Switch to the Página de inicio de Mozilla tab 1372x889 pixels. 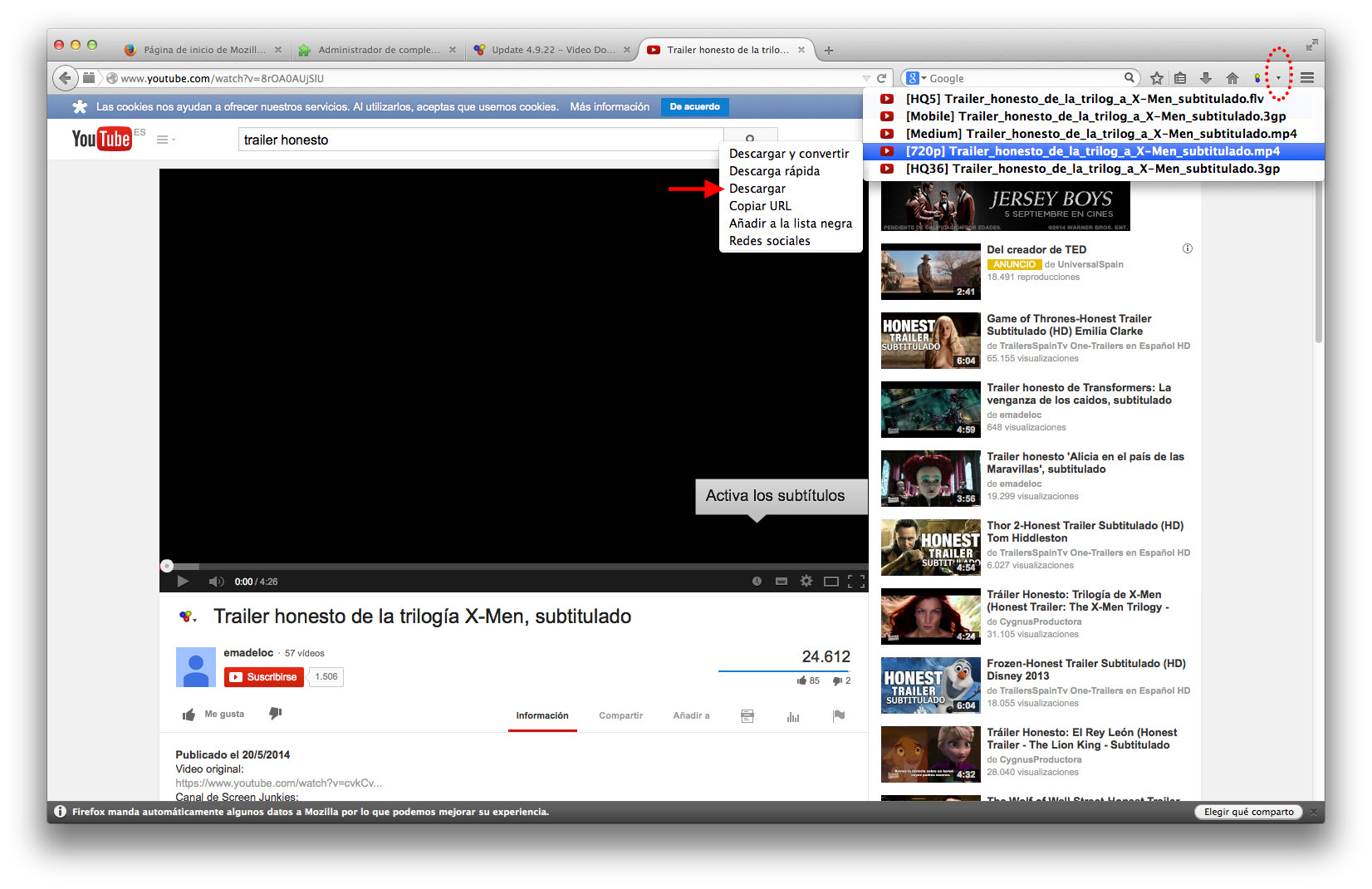tap(203, 50)
